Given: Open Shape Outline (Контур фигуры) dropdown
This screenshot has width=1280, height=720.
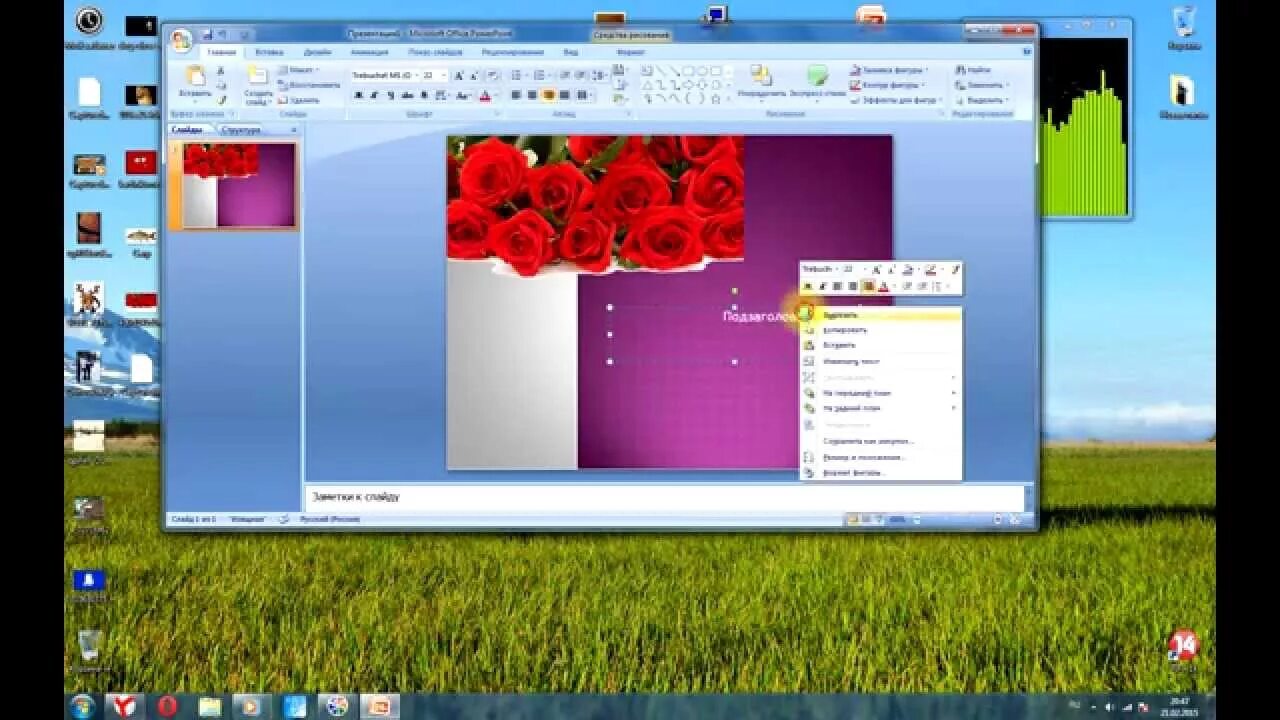Looking at the screenshot, I should pos(886,85).
